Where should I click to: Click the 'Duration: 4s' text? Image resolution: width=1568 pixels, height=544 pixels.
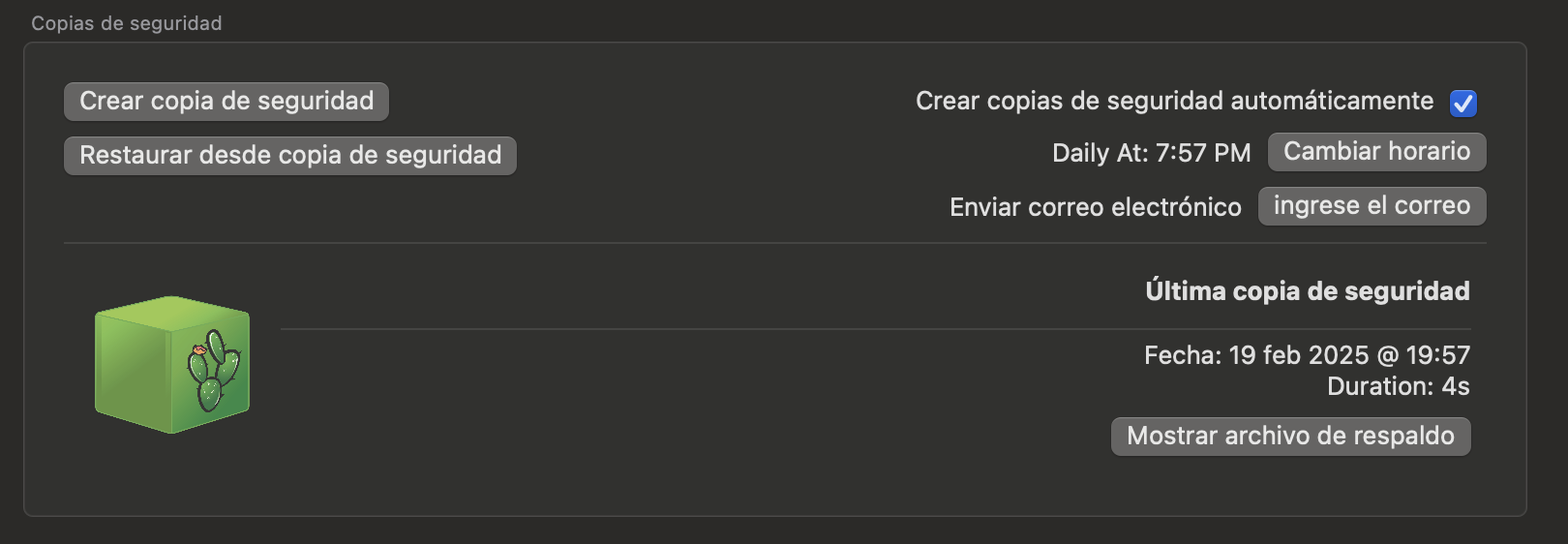tap(1398, 386)
